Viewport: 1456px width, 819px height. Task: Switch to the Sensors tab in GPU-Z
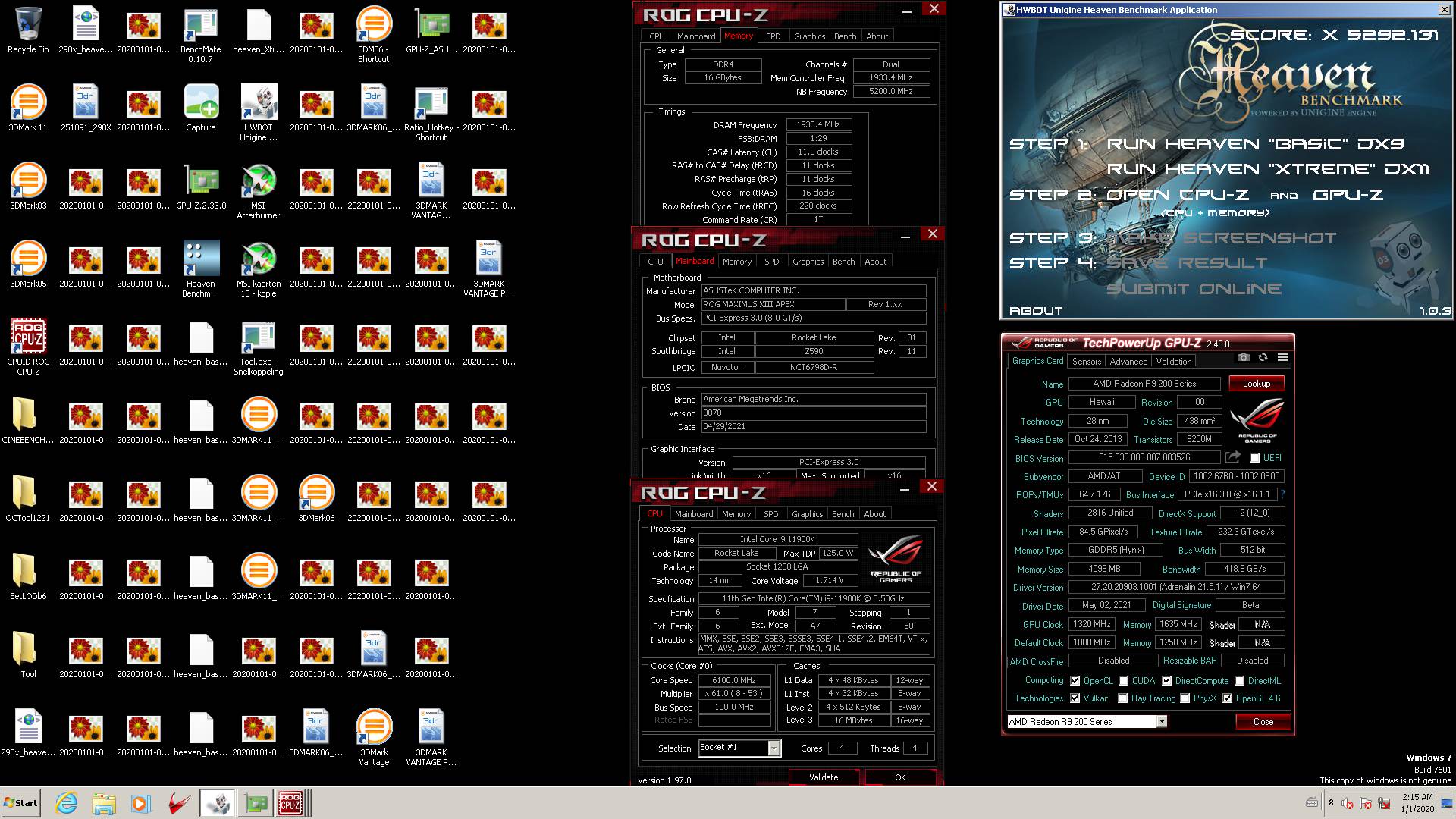click(x=1086, y=362)
